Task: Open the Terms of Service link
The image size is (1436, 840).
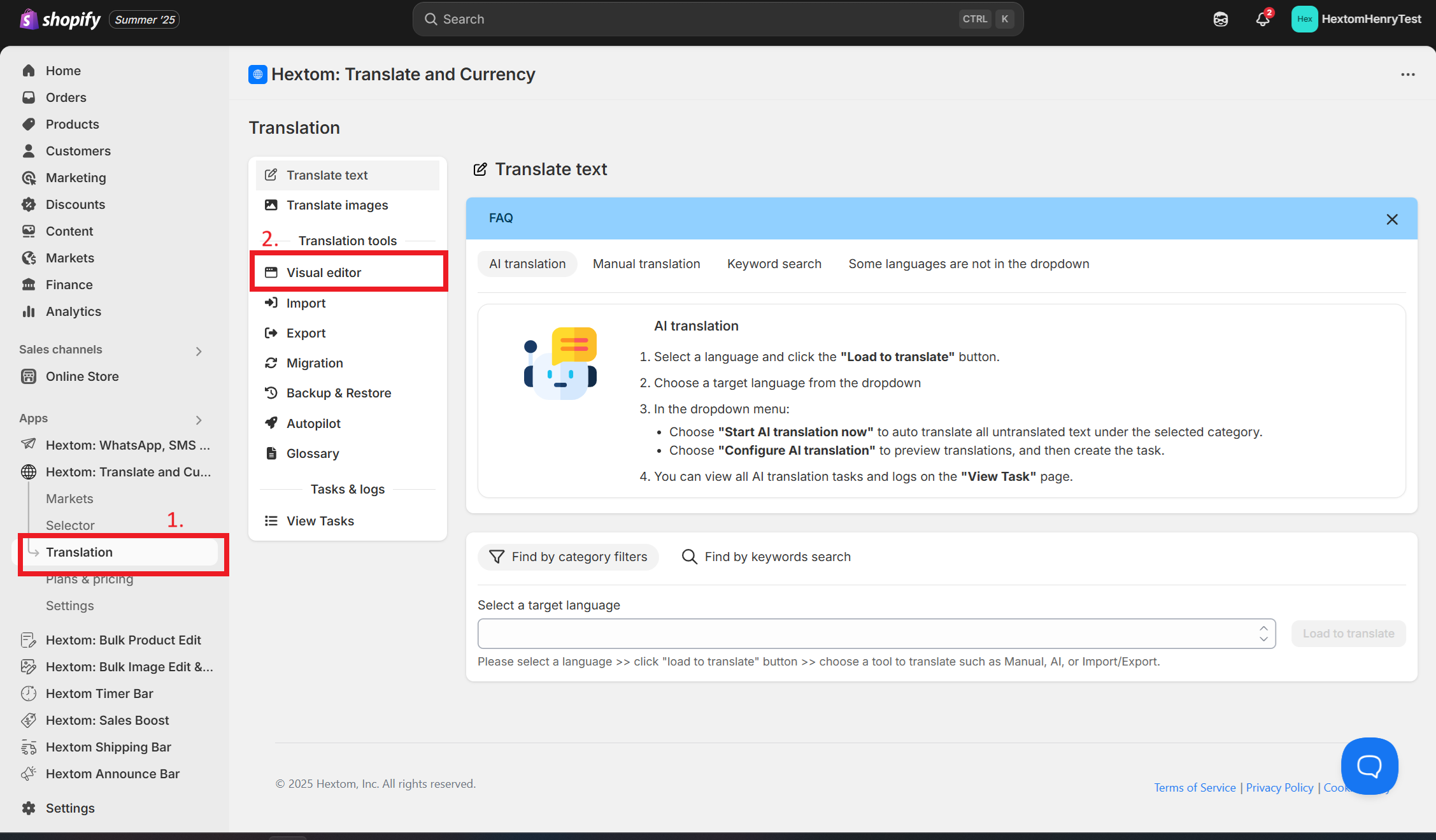Action: pyautogui.click(x=1195, y=788)
